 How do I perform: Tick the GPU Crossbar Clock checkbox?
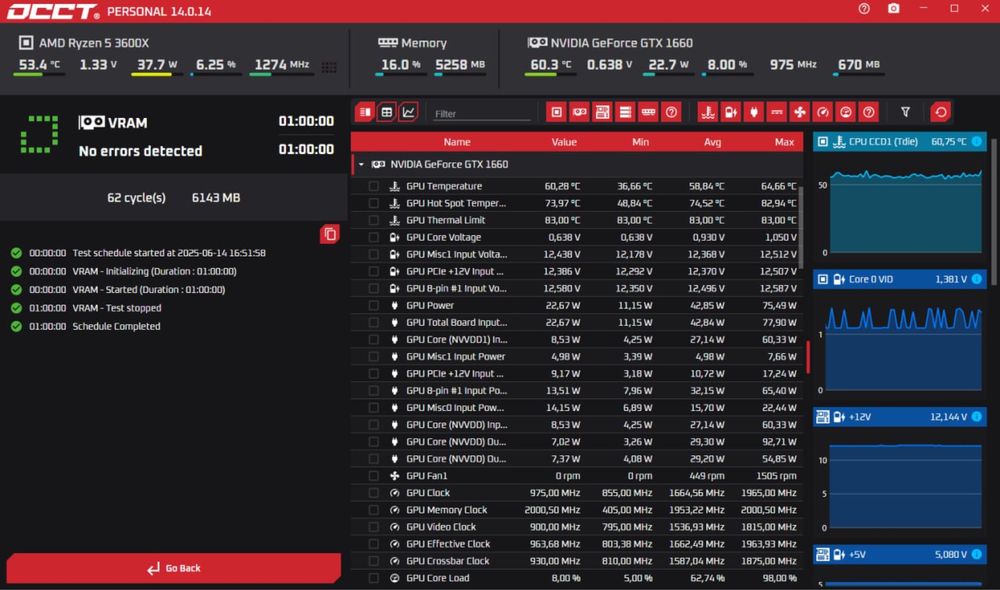[x=374, y=561]
